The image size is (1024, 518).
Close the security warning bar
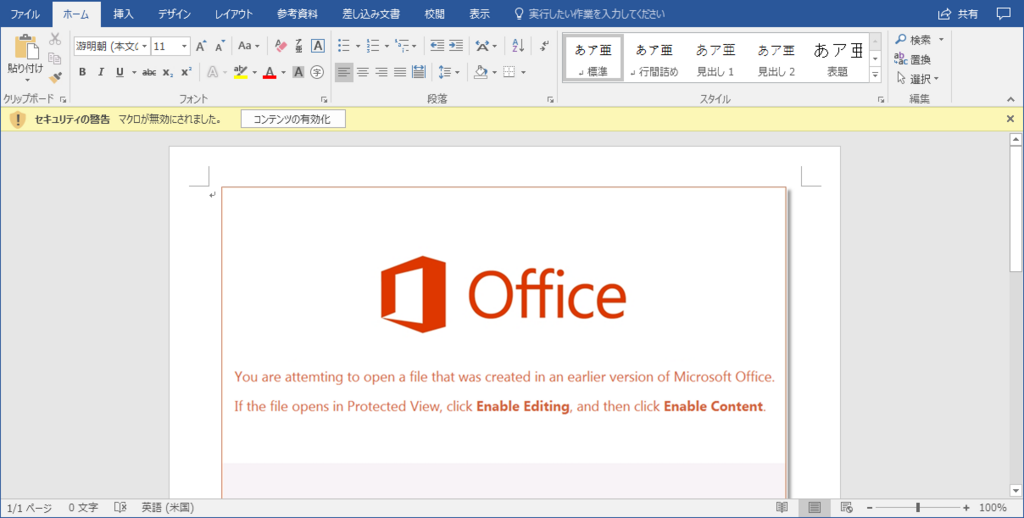pos(1010,119)
